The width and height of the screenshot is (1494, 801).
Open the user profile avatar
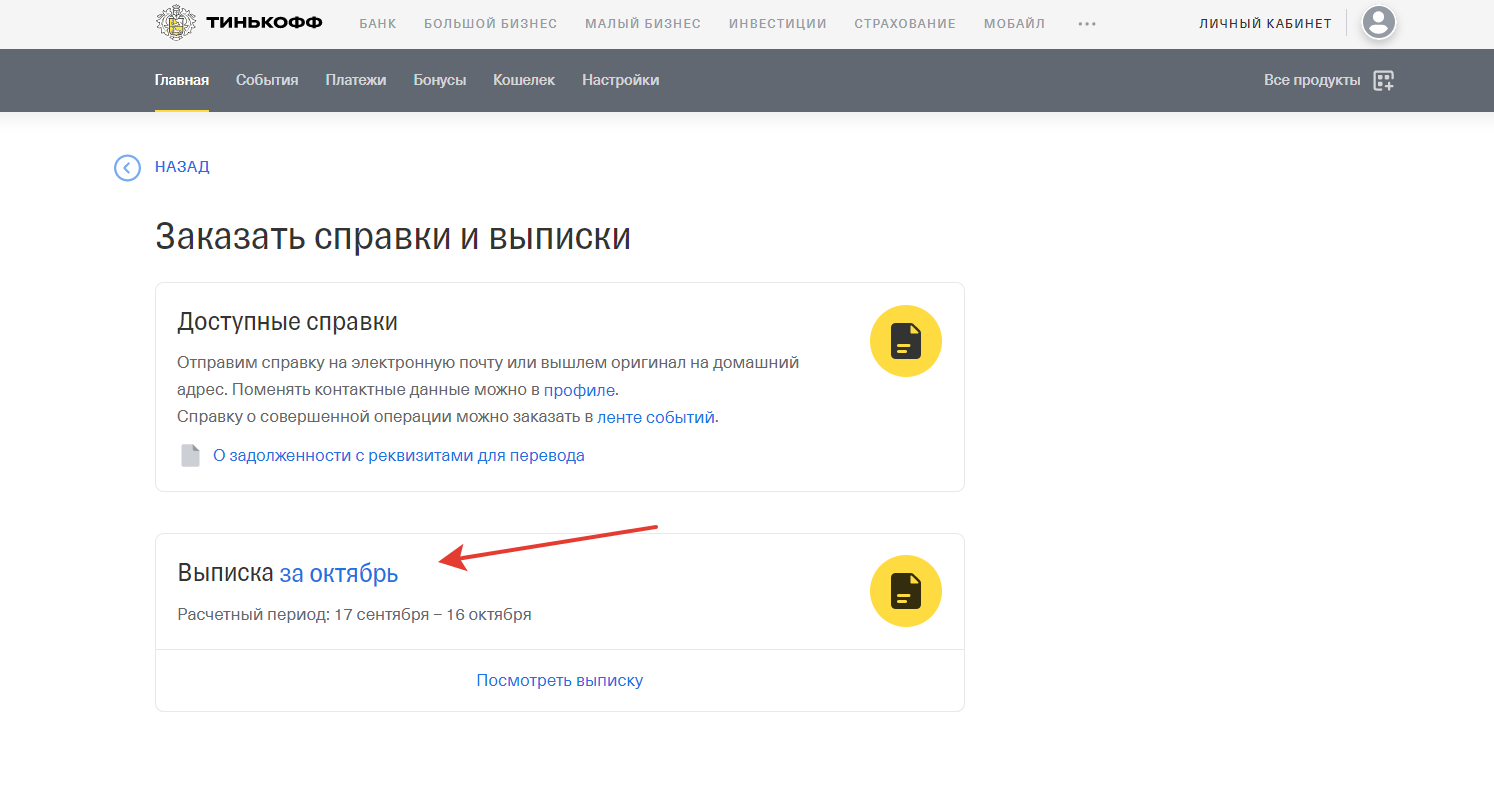click(1379, 23)
